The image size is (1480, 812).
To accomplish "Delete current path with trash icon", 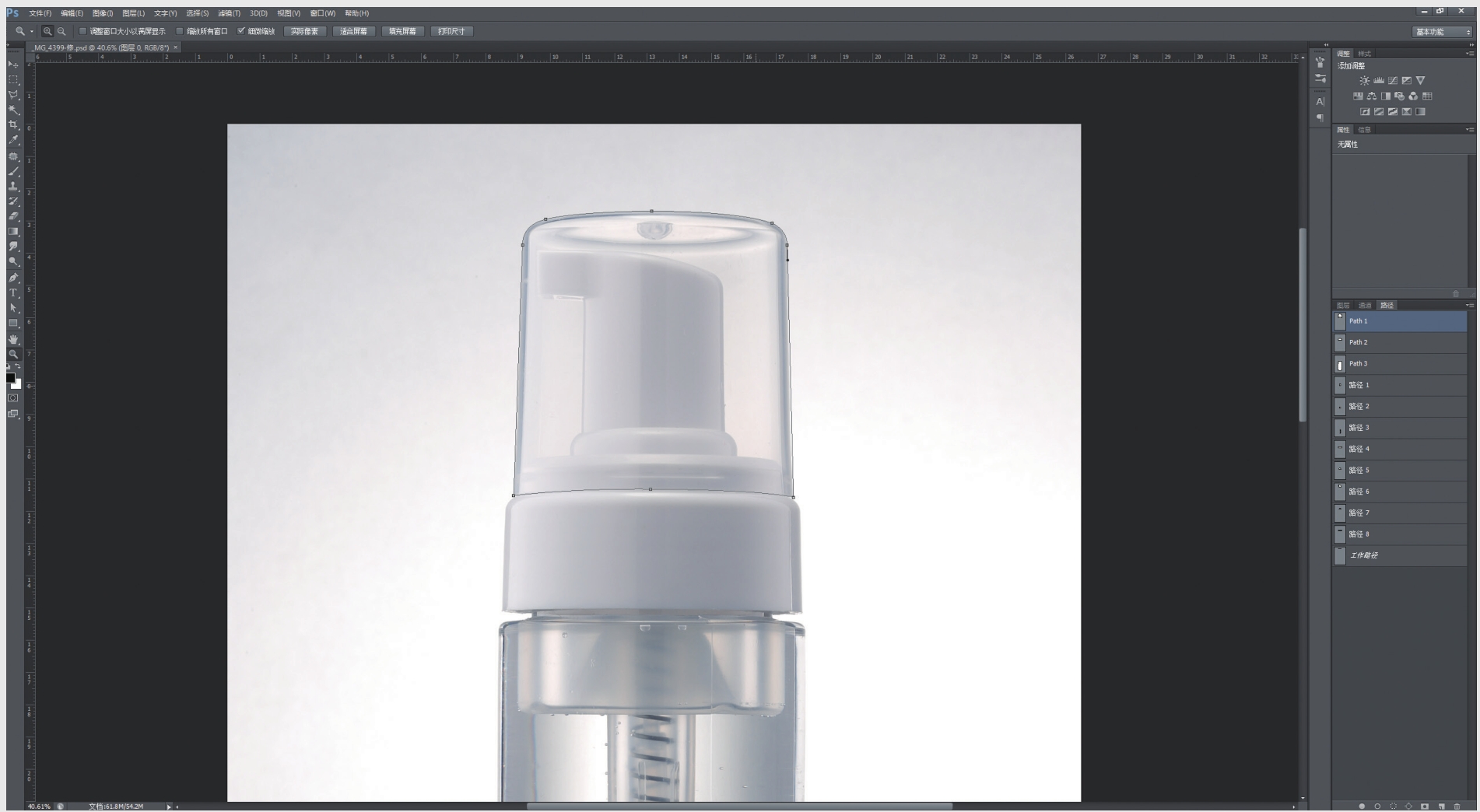I will pyautogui.click(x=1457, y=807).
